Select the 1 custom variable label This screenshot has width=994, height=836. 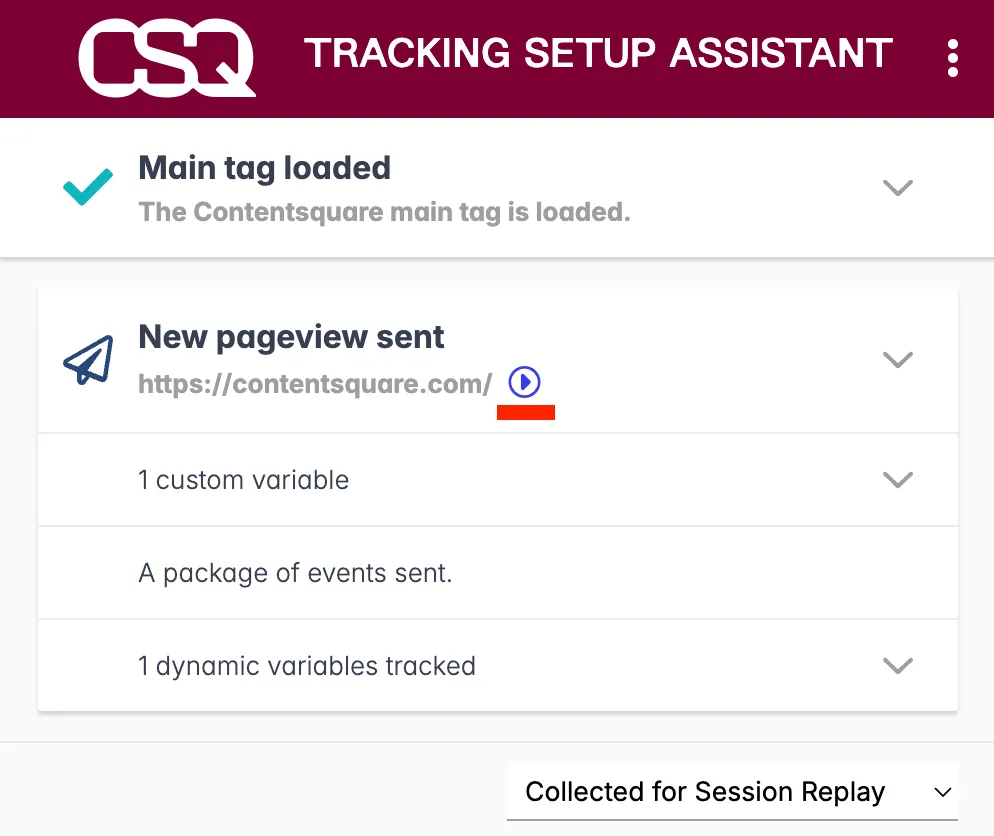243,480
